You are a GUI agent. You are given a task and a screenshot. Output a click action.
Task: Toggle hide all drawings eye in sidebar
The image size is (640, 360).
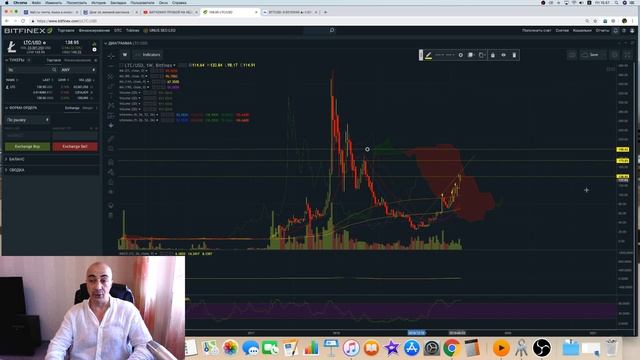[111, 192]
